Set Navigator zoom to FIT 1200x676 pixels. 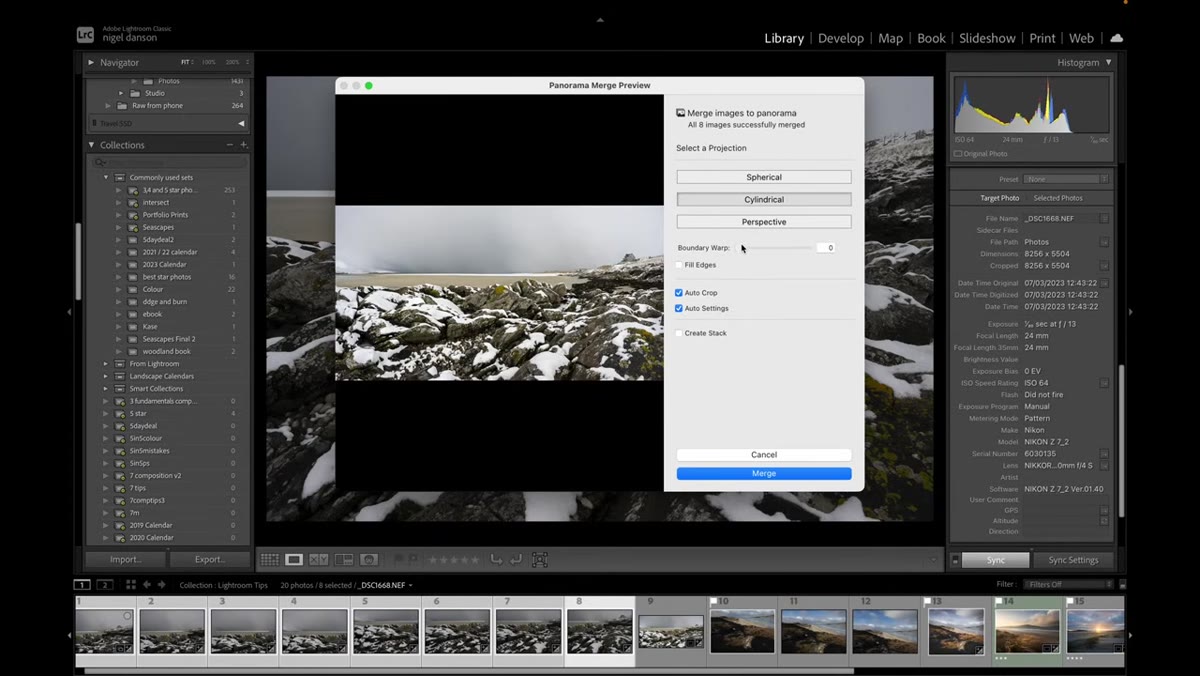click(185, 62)
